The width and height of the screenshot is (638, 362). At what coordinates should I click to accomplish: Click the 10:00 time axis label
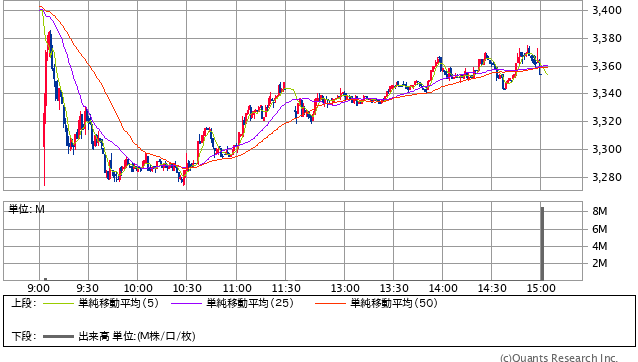click(138, 288)
